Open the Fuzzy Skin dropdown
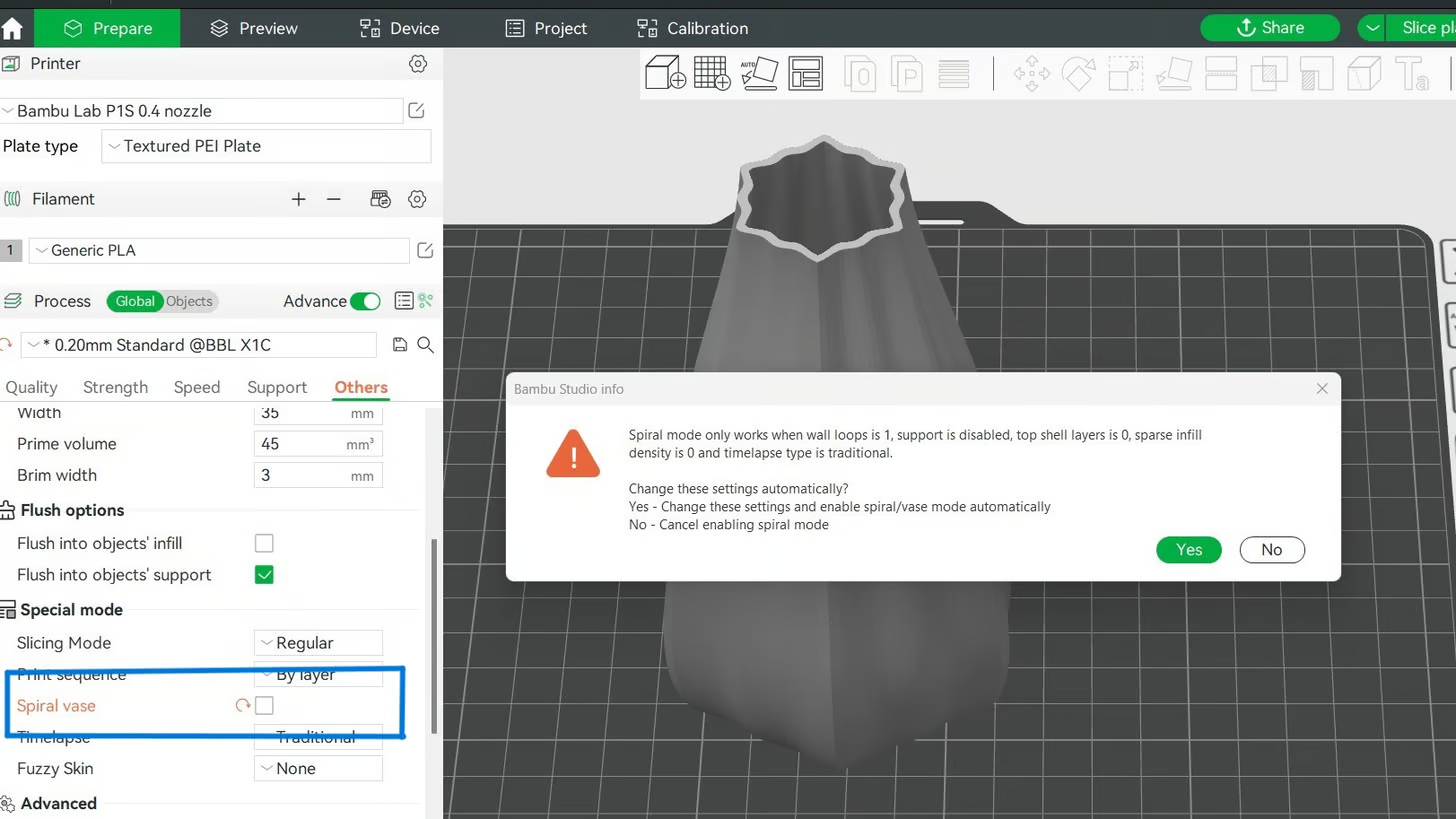Image resolution: width=1456 pixels, height=819 pixels. tap(318, 769)
